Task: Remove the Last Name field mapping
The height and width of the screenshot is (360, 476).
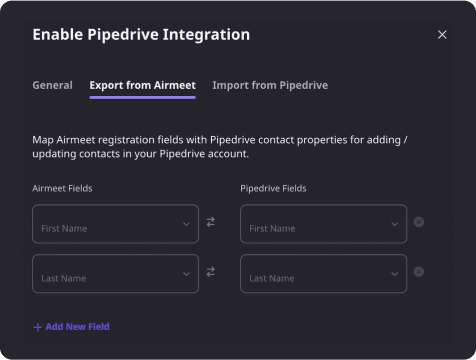Action: tap(419, 272)
